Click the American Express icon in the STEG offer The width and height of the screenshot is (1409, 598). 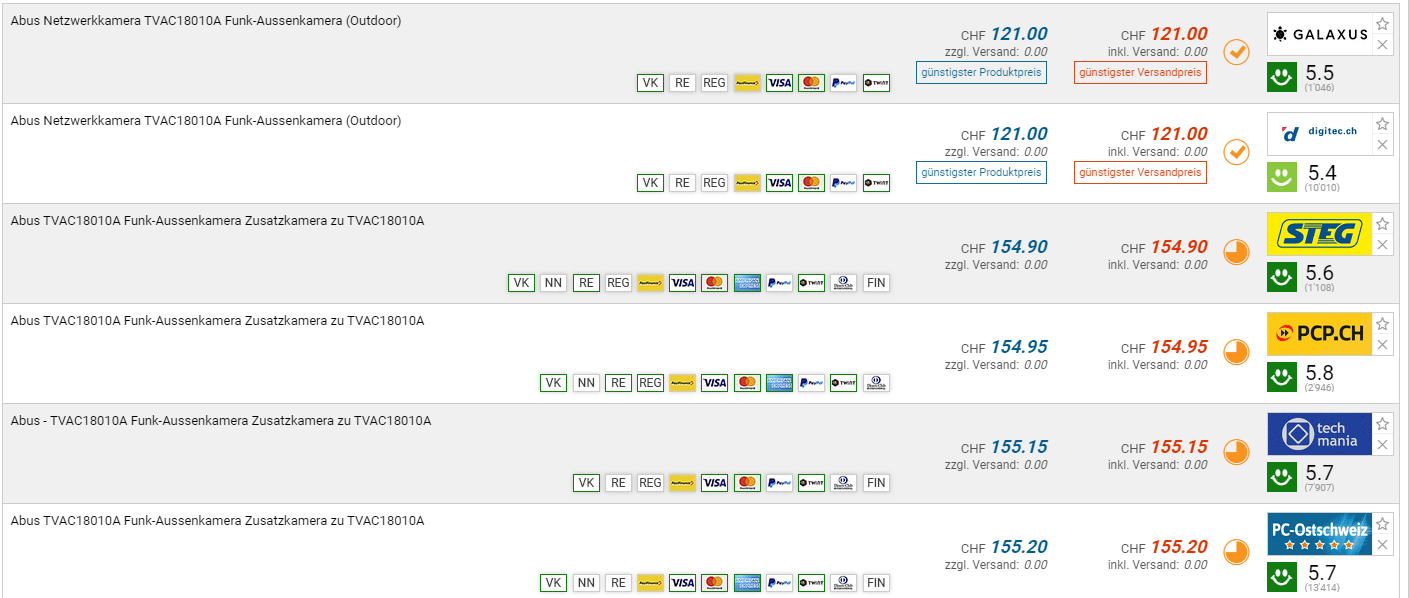pos(747,283)
